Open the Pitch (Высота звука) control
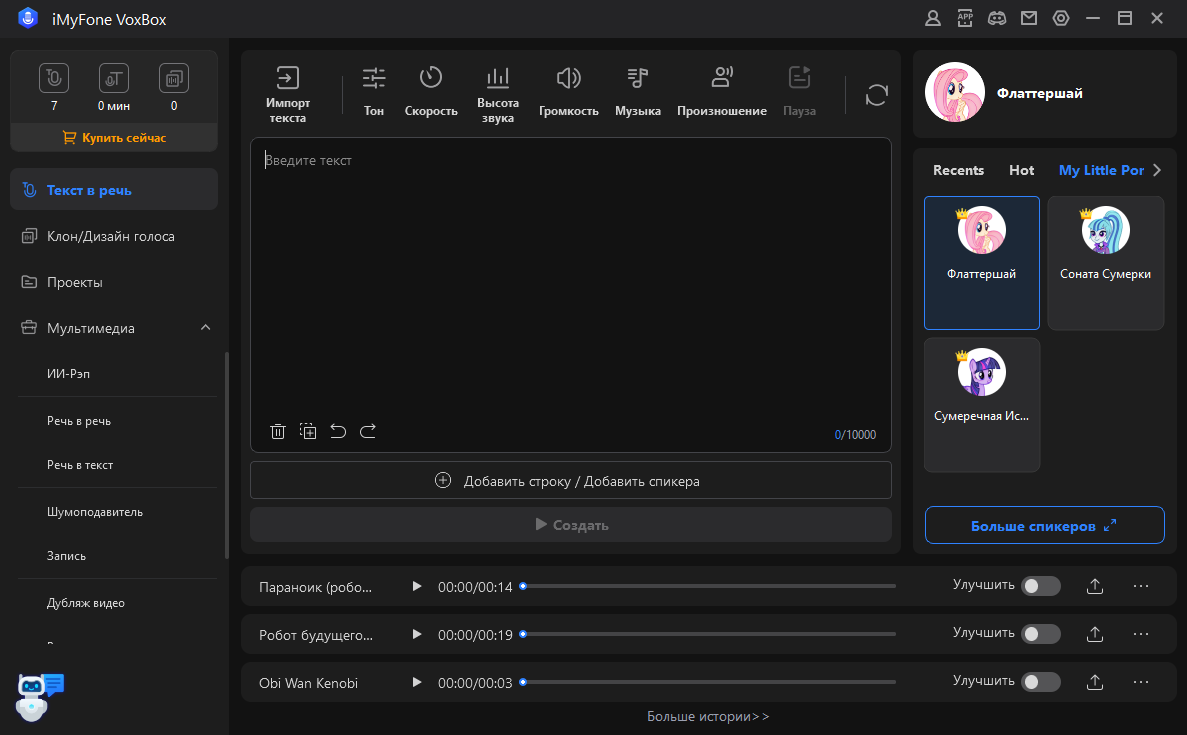Viewport: 1187px width, 735px height. click(497, 95)
